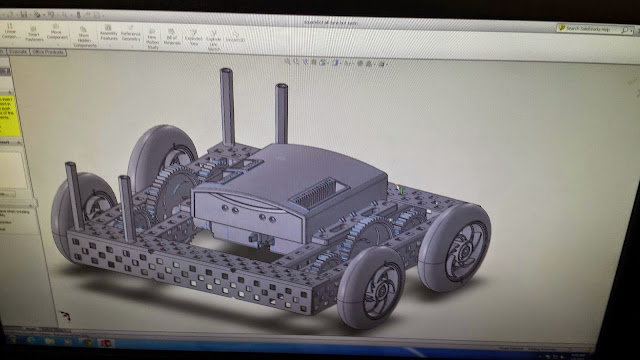Image resolution: width=640 pixels, height=360 pixels.
Task: Start a New Motion Study
Action: [153, 39]
